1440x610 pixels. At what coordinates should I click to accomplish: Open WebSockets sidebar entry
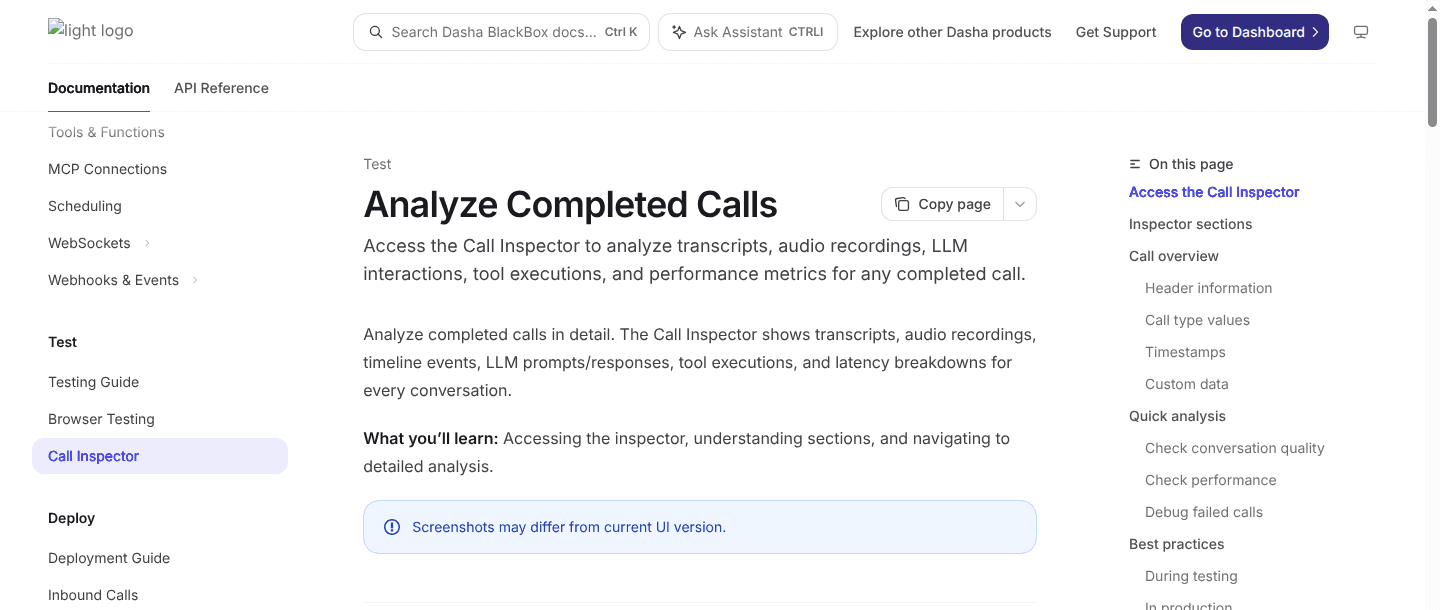89,243
